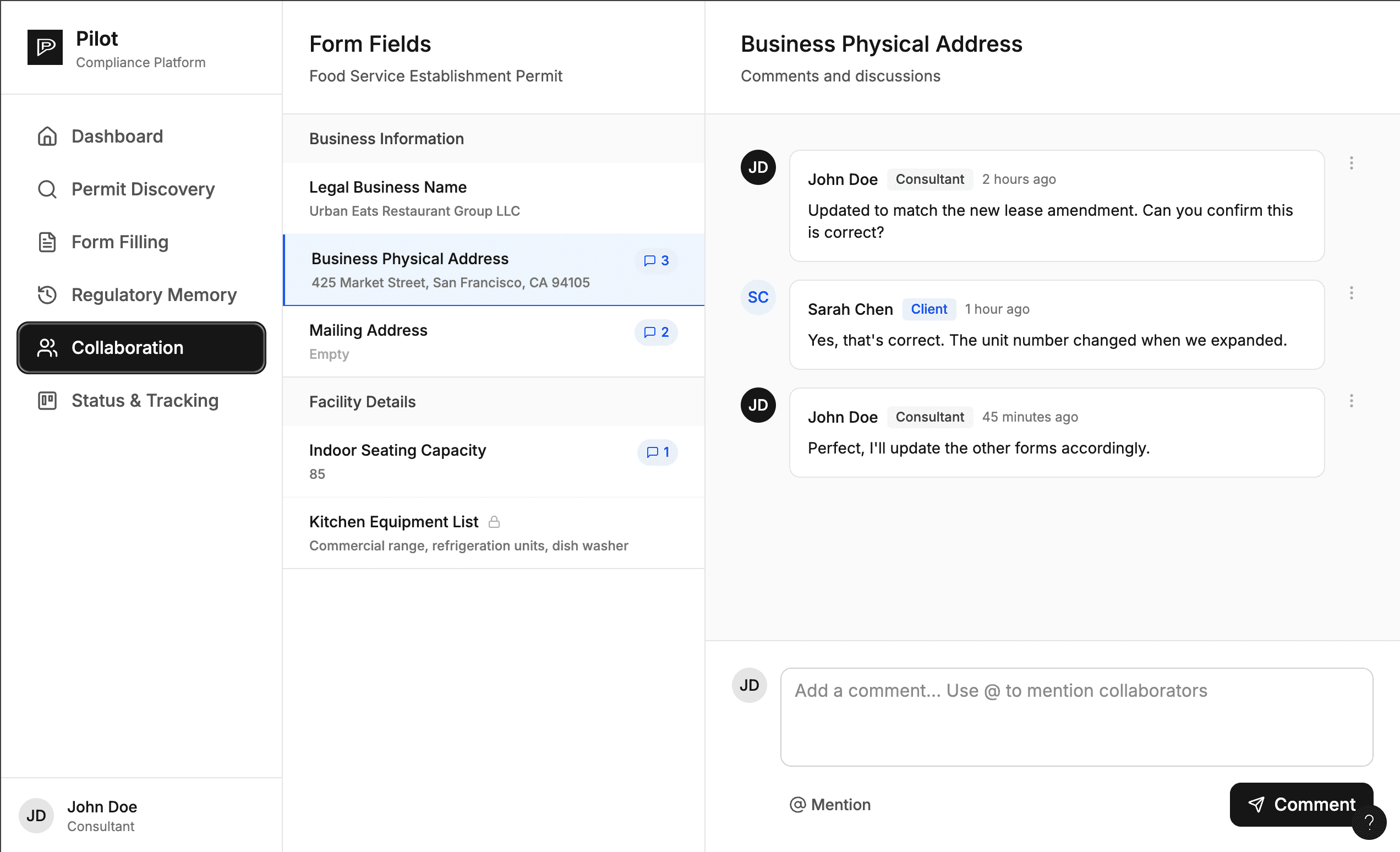
Task: Click the @ Mention button
Action: (830, 804)
